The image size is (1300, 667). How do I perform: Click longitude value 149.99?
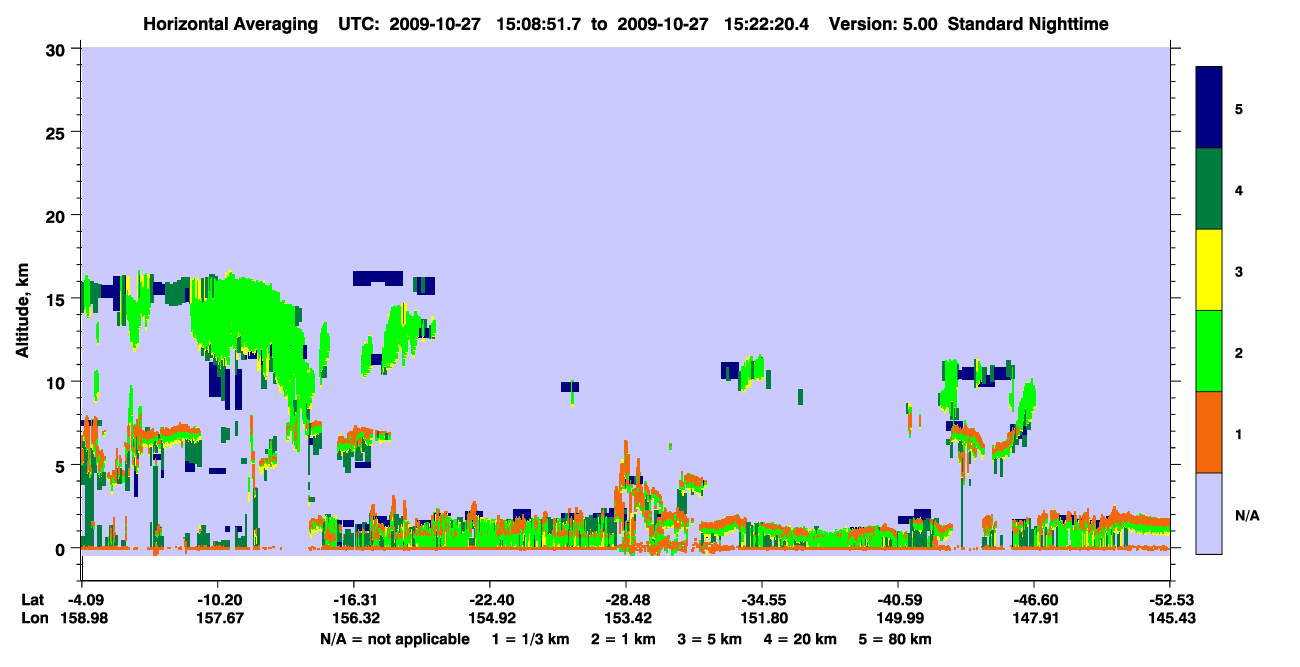click(x=898, y=619)
